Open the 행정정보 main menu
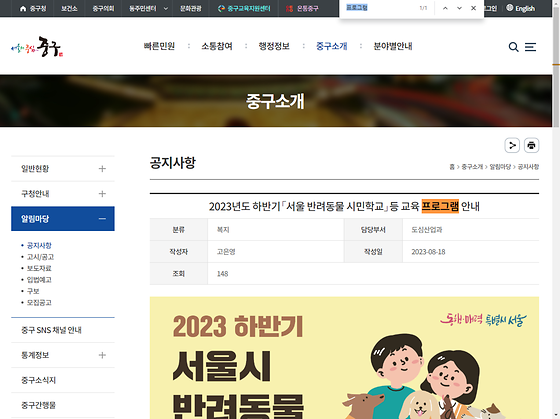 (x=274, y=46)
